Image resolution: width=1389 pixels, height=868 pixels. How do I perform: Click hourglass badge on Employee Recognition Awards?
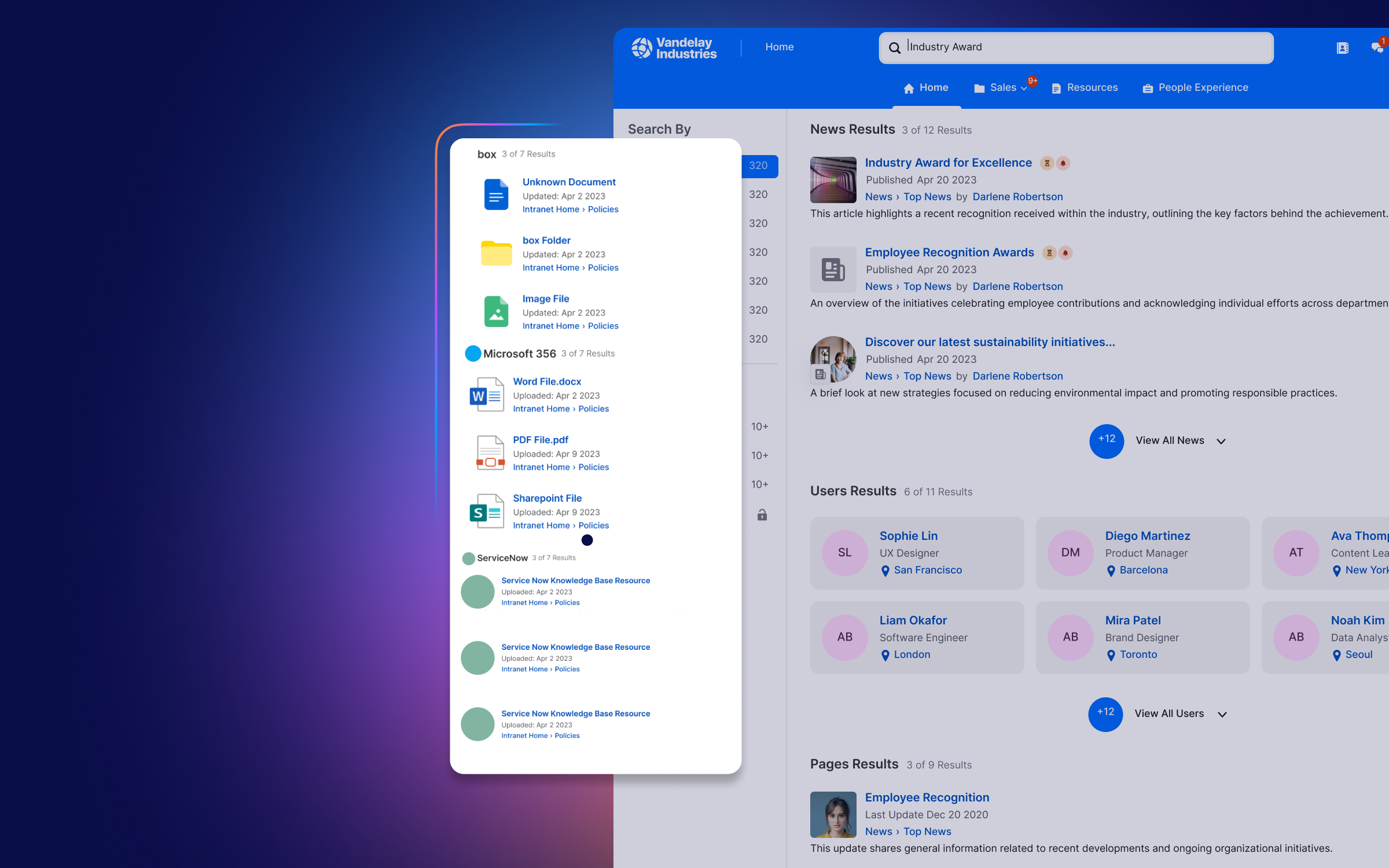tap(1049, 253)
